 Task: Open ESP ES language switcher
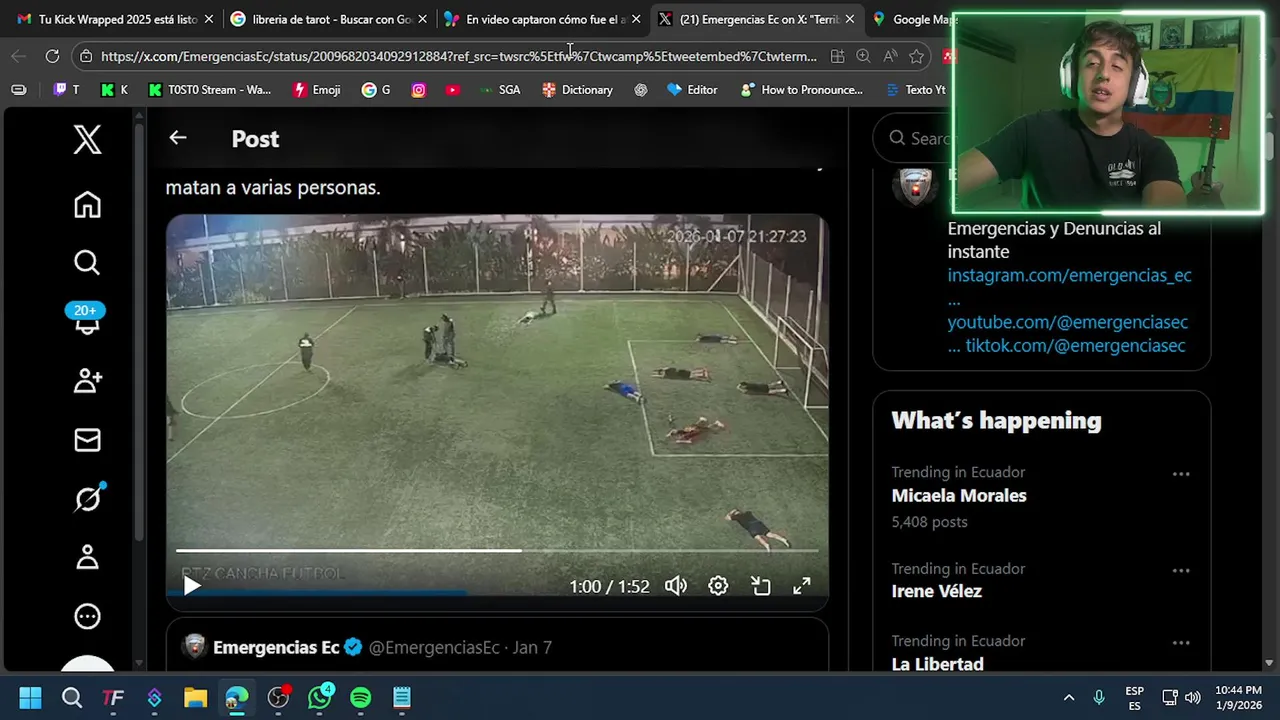(x=1134, y=698)
